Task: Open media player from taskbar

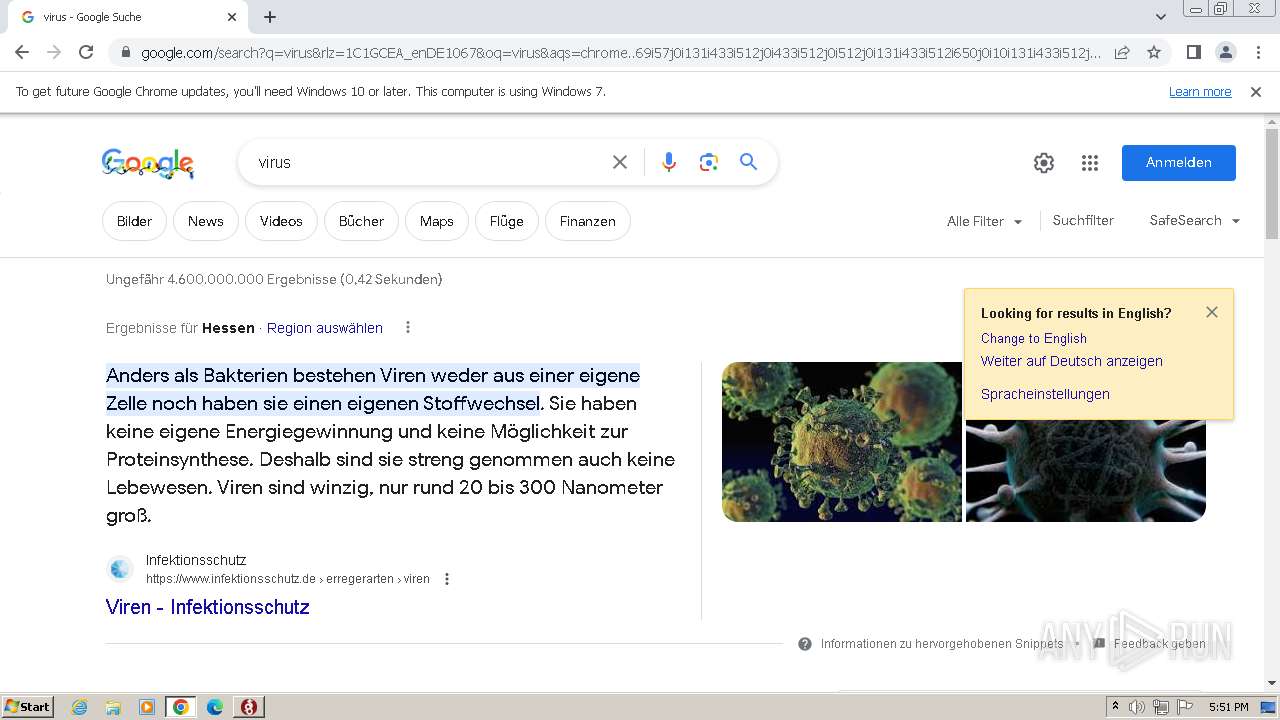Action: (x=147, y=707)
